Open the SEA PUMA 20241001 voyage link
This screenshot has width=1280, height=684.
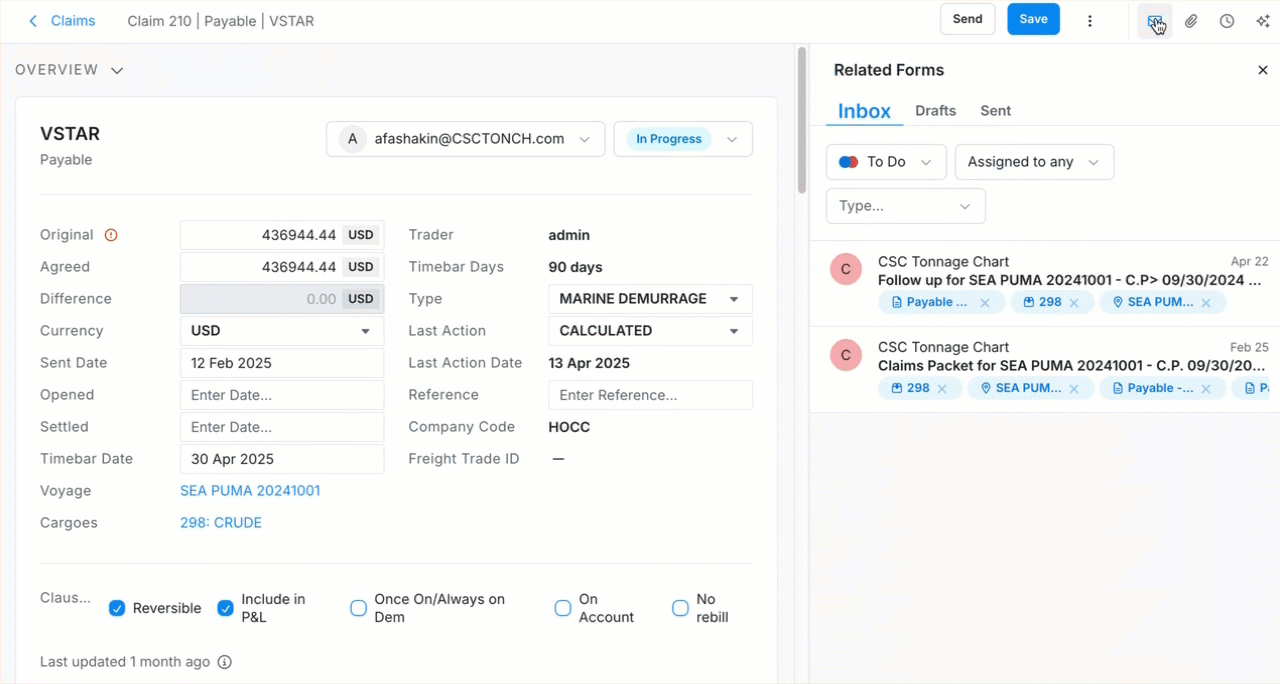coord(250,491)
